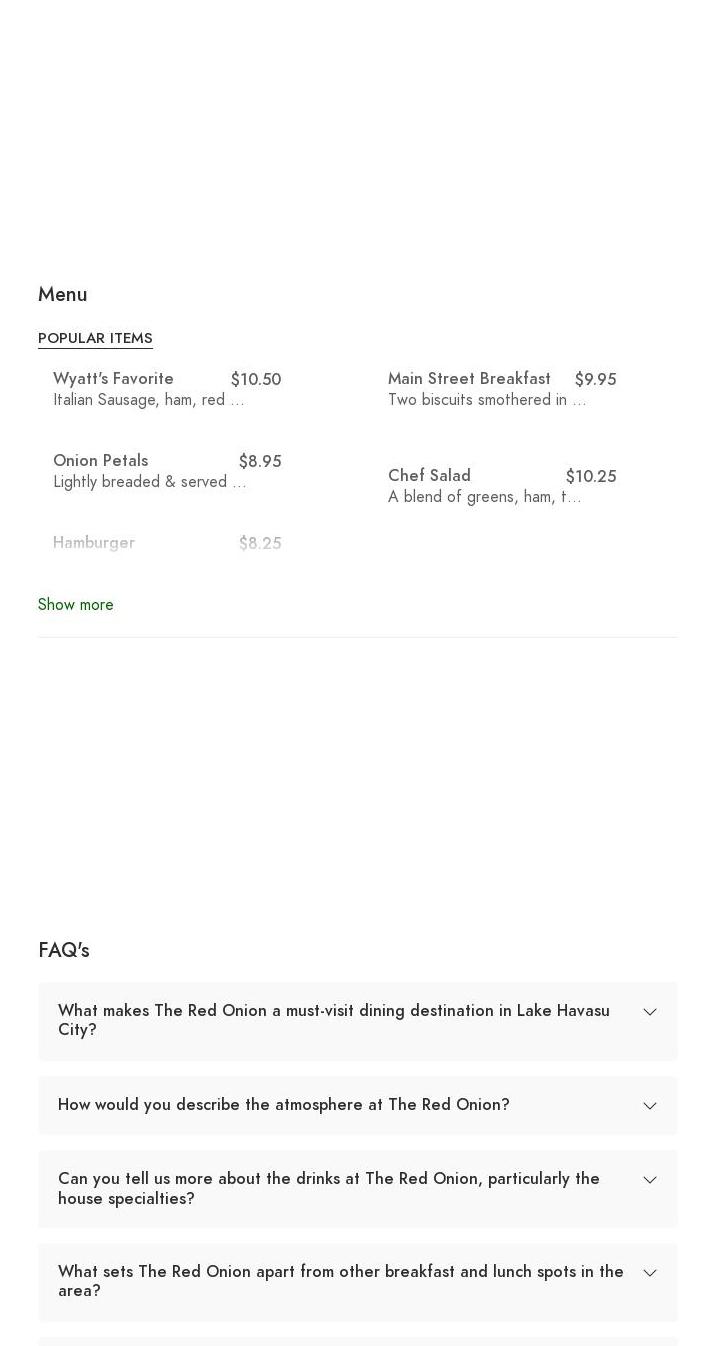Select the Hamburger menu item
The width and height of the screenshot is (705, 1346).
coord(94,543)
